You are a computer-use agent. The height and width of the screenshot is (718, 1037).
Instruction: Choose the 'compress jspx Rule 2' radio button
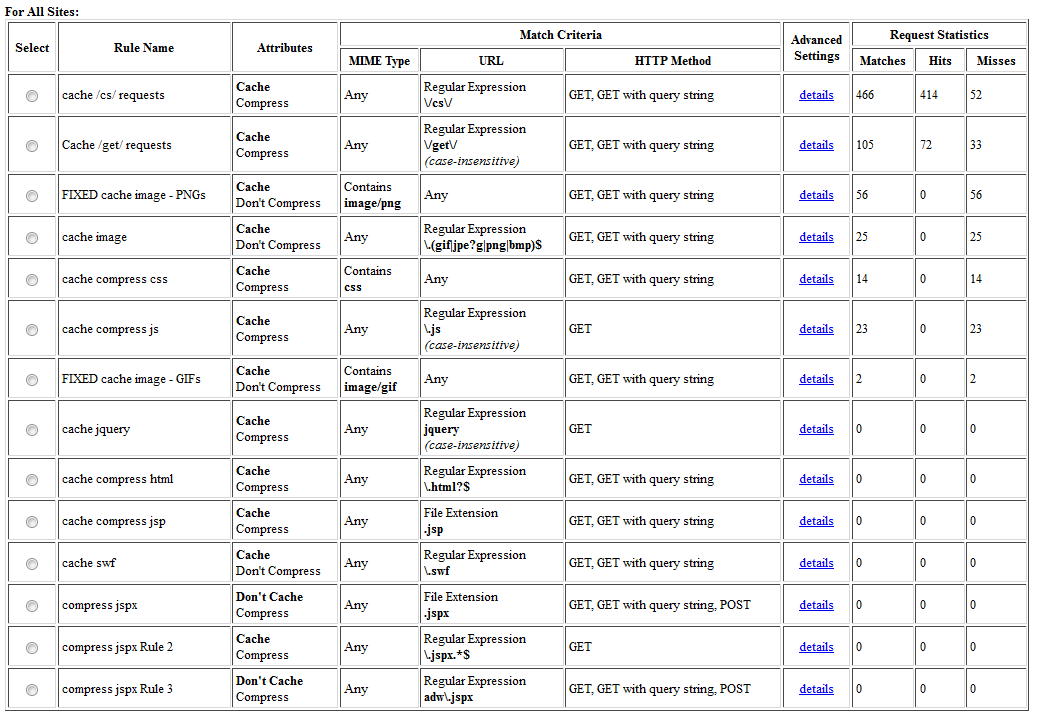(x=32, y=648)
